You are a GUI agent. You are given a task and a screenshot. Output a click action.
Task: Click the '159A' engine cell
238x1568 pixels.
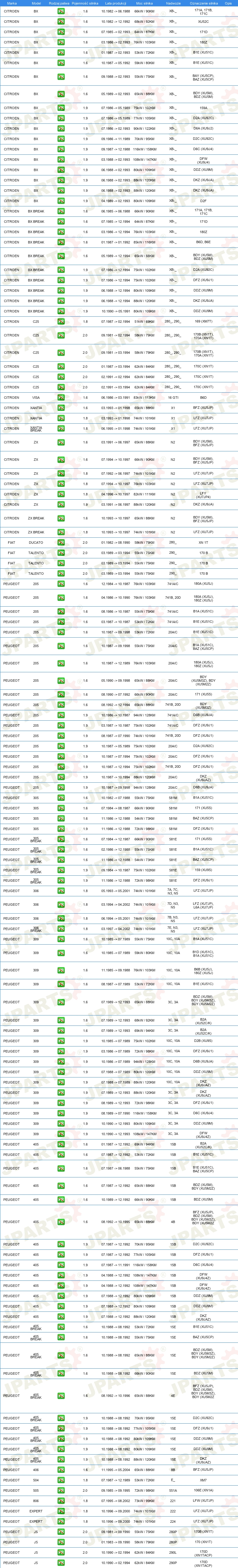(203, 108)
